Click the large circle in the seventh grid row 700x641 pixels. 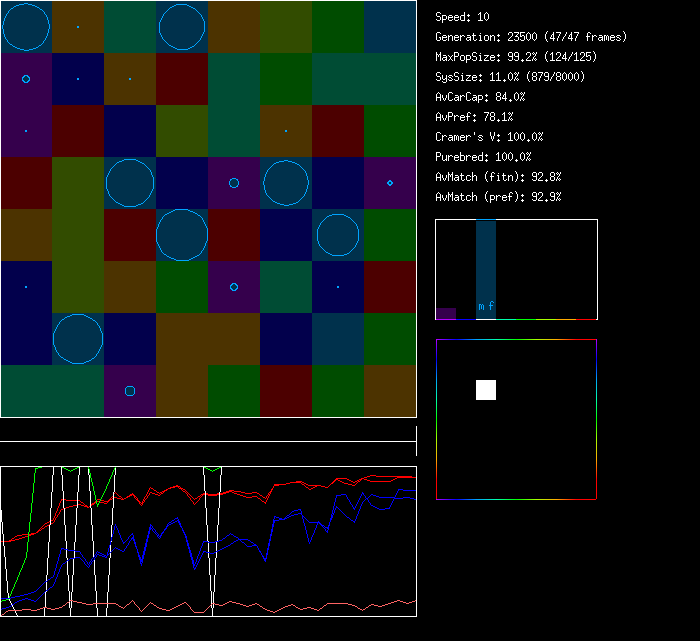pyautogui.click(x=78, y=339)
